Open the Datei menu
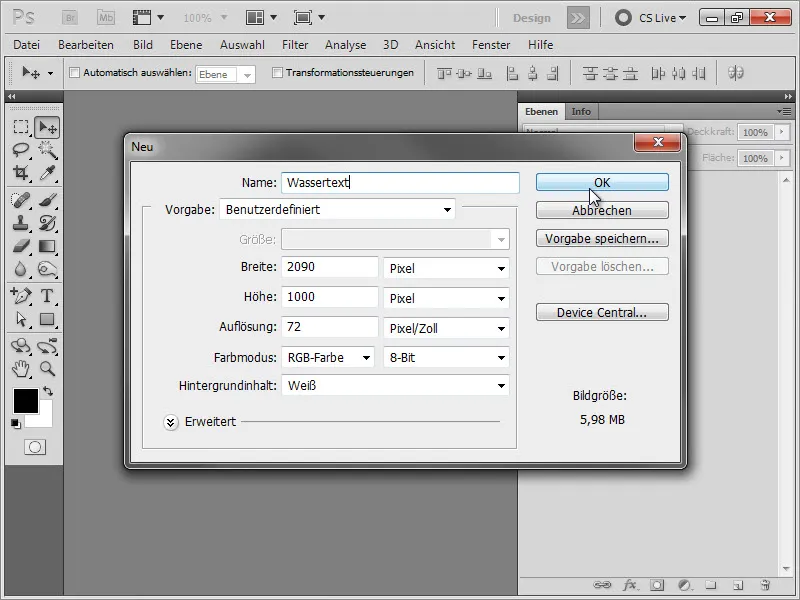 point(27,45)
